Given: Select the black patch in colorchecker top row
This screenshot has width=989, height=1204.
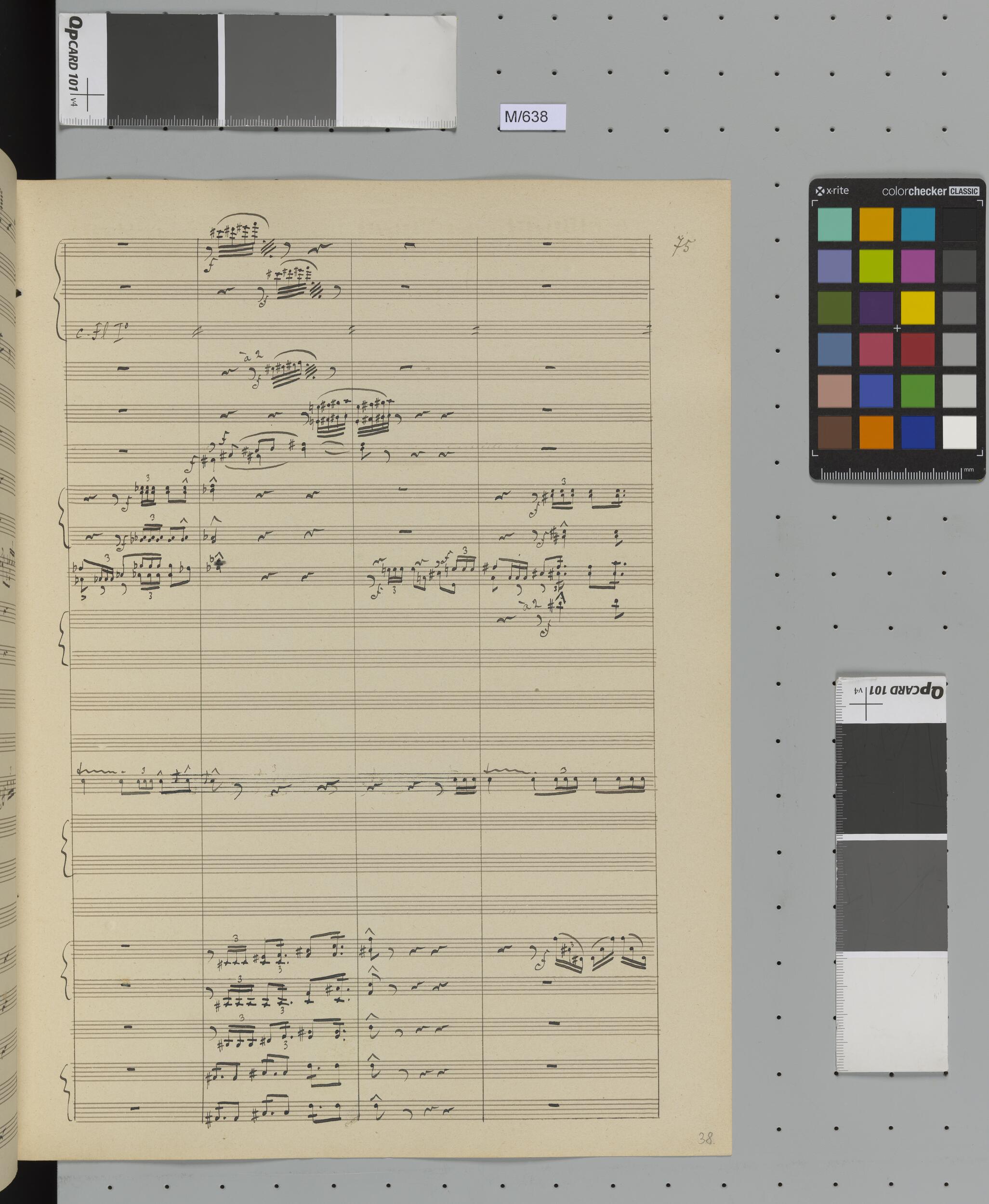Looking at the screenshot, I should (960, 224).
